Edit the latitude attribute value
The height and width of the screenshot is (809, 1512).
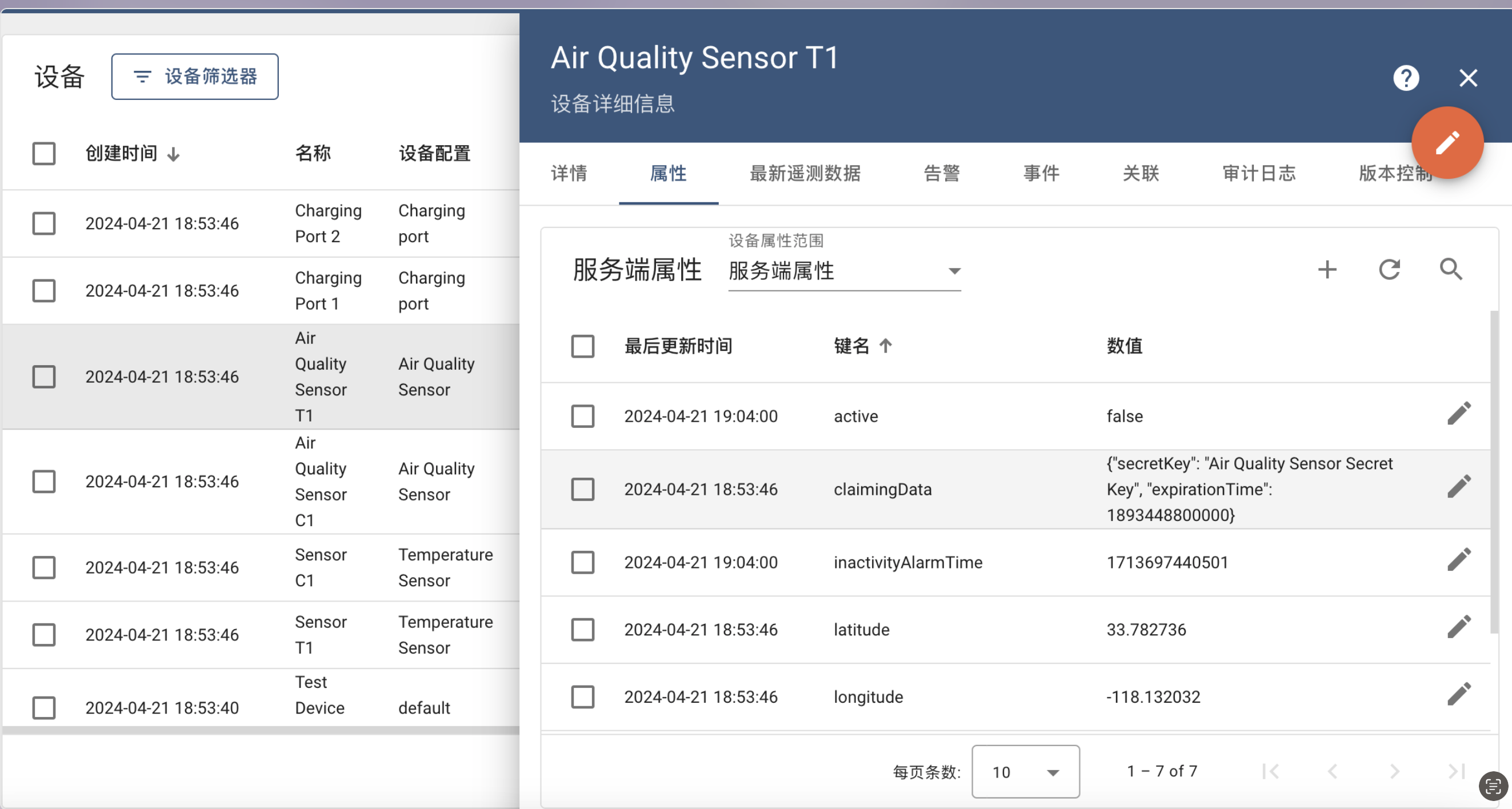[1459, 627]
